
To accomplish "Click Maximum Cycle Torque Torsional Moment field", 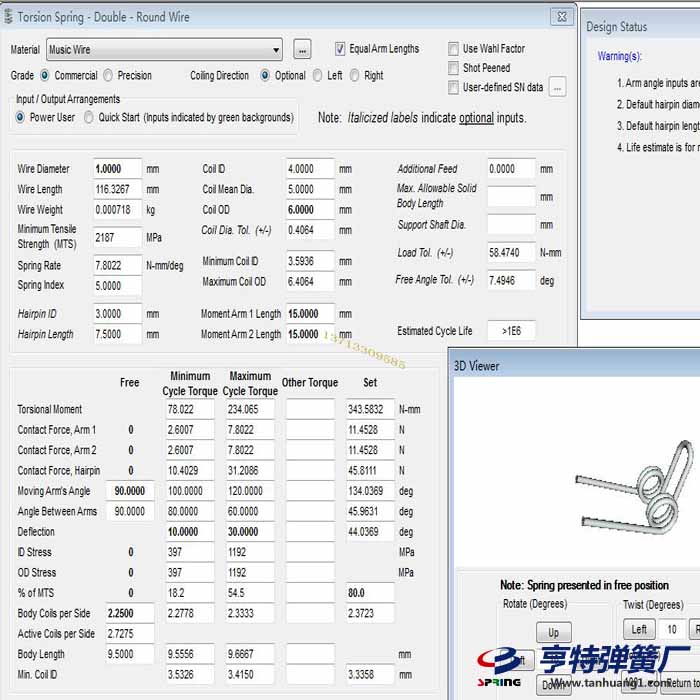I will point(250,409).
